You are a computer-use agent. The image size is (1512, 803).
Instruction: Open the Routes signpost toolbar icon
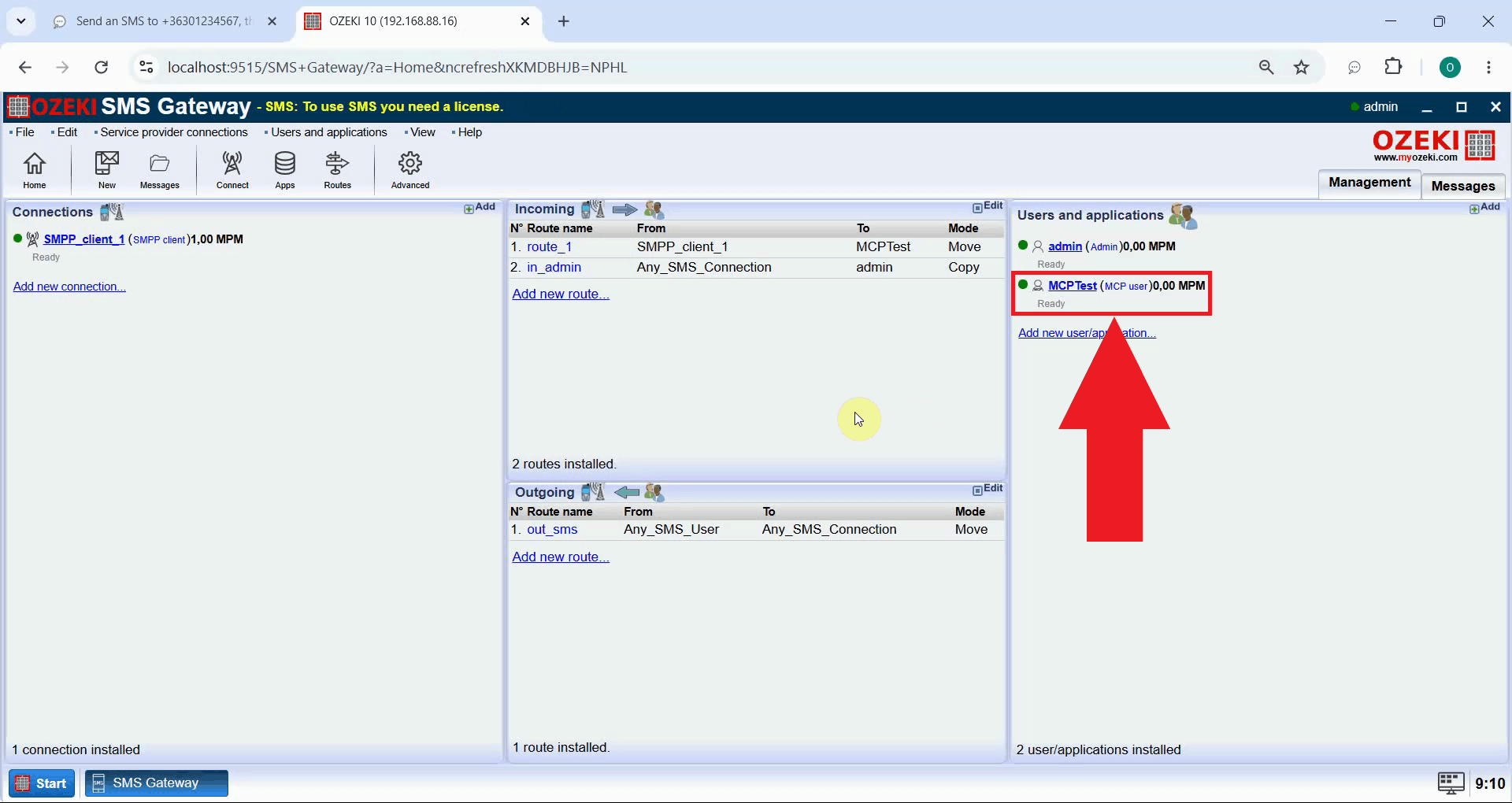[337, 170]
